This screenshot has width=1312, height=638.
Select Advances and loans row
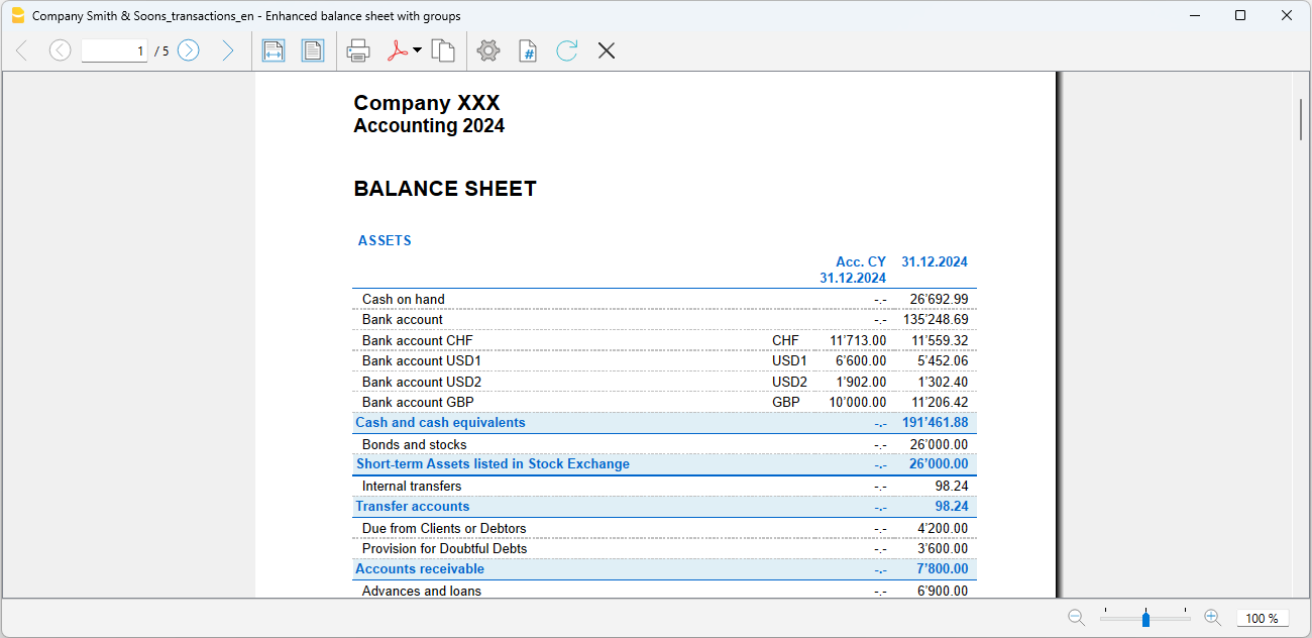(x=422, y=591)
